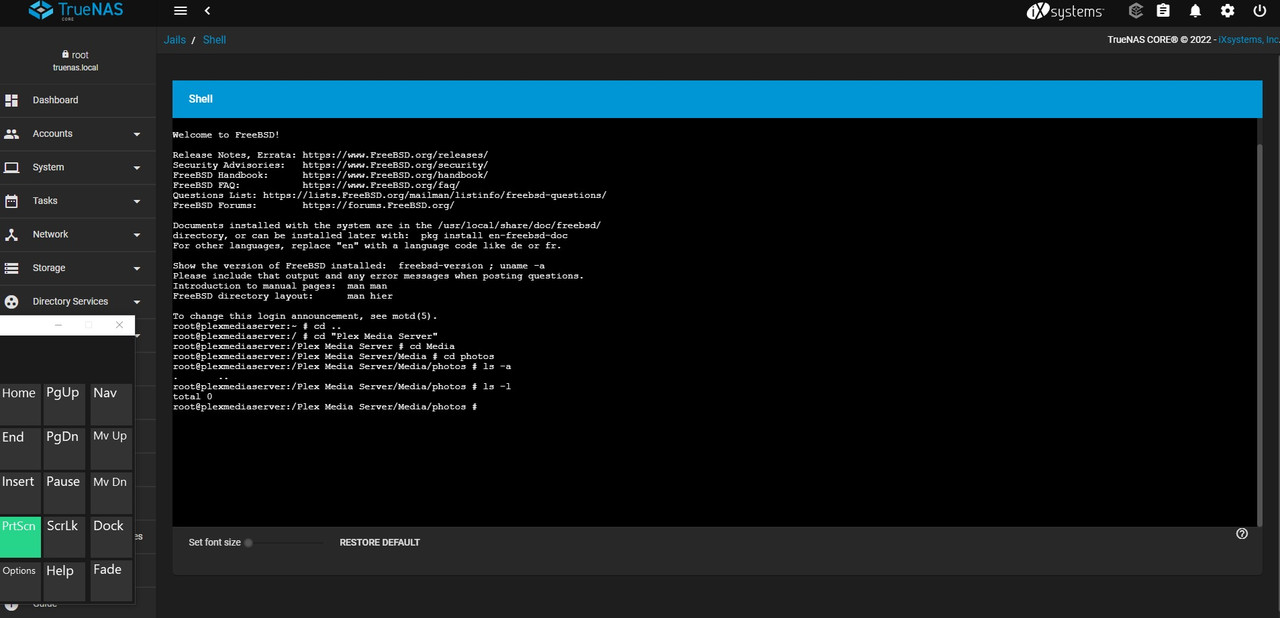The width and height of the screenshot is (1280, 618).
Task: Click the Tasks calendar icon
Action: click(x=12, y=201)
